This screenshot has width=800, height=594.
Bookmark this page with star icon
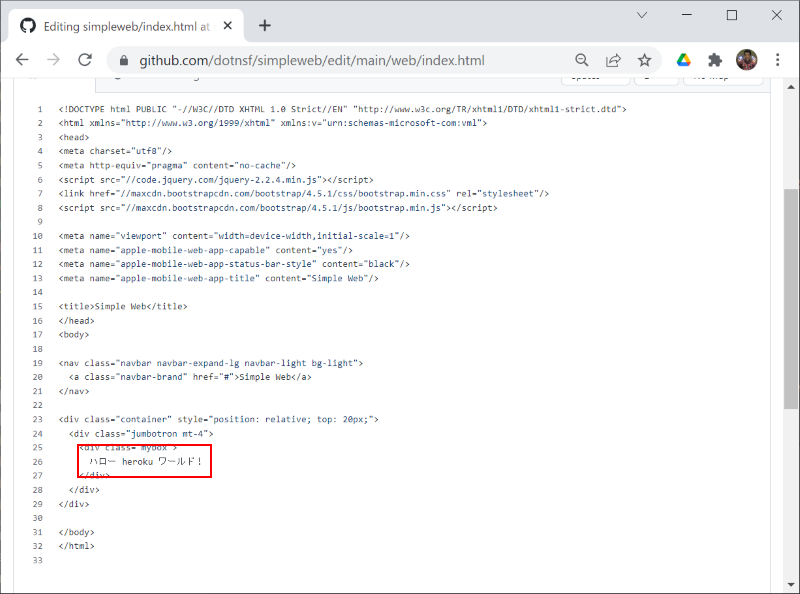pos(644,60)
